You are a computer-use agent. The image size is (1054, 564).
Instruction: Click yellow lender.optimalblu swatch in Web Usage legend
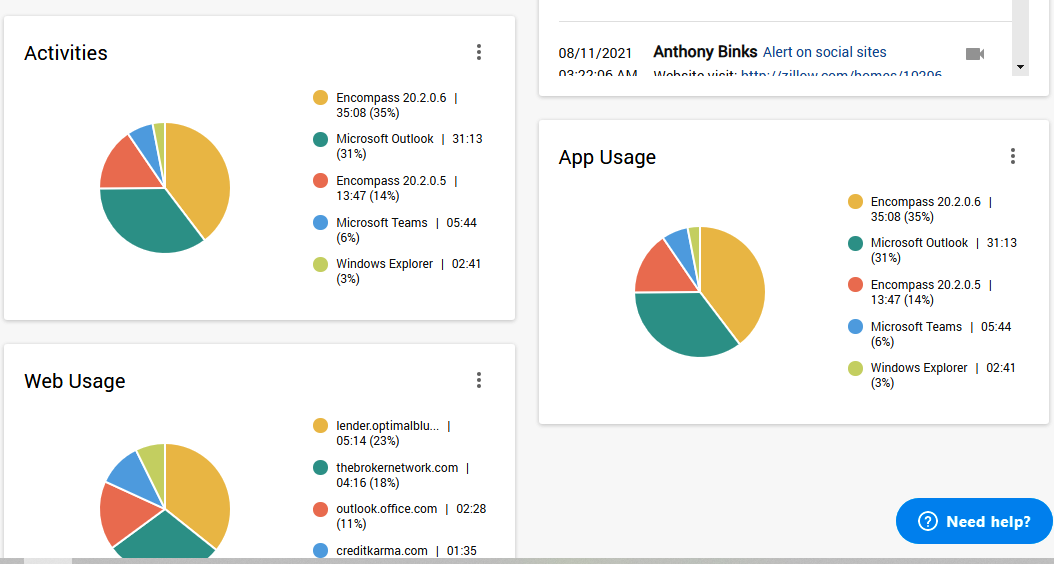click(x=320, y=426)
